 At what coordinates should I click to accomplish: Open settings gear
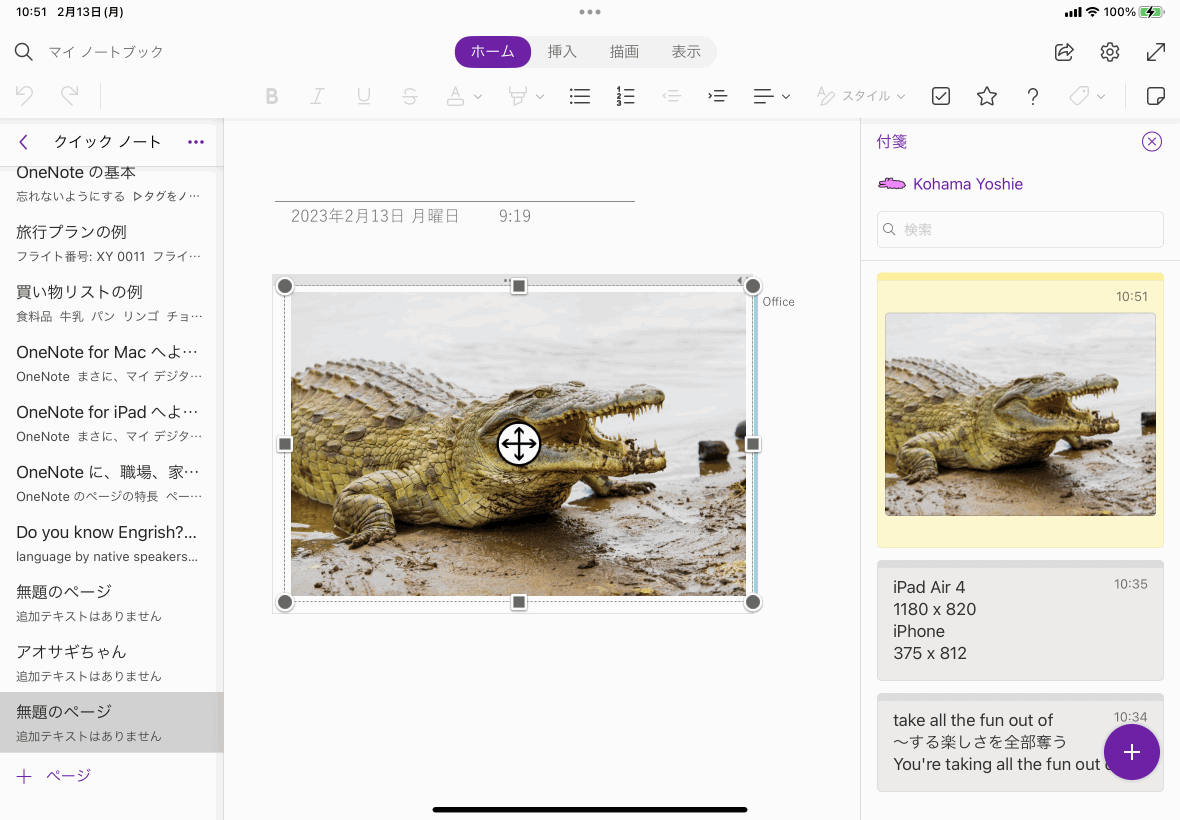pyautogui.click(x=1110, y=52)
